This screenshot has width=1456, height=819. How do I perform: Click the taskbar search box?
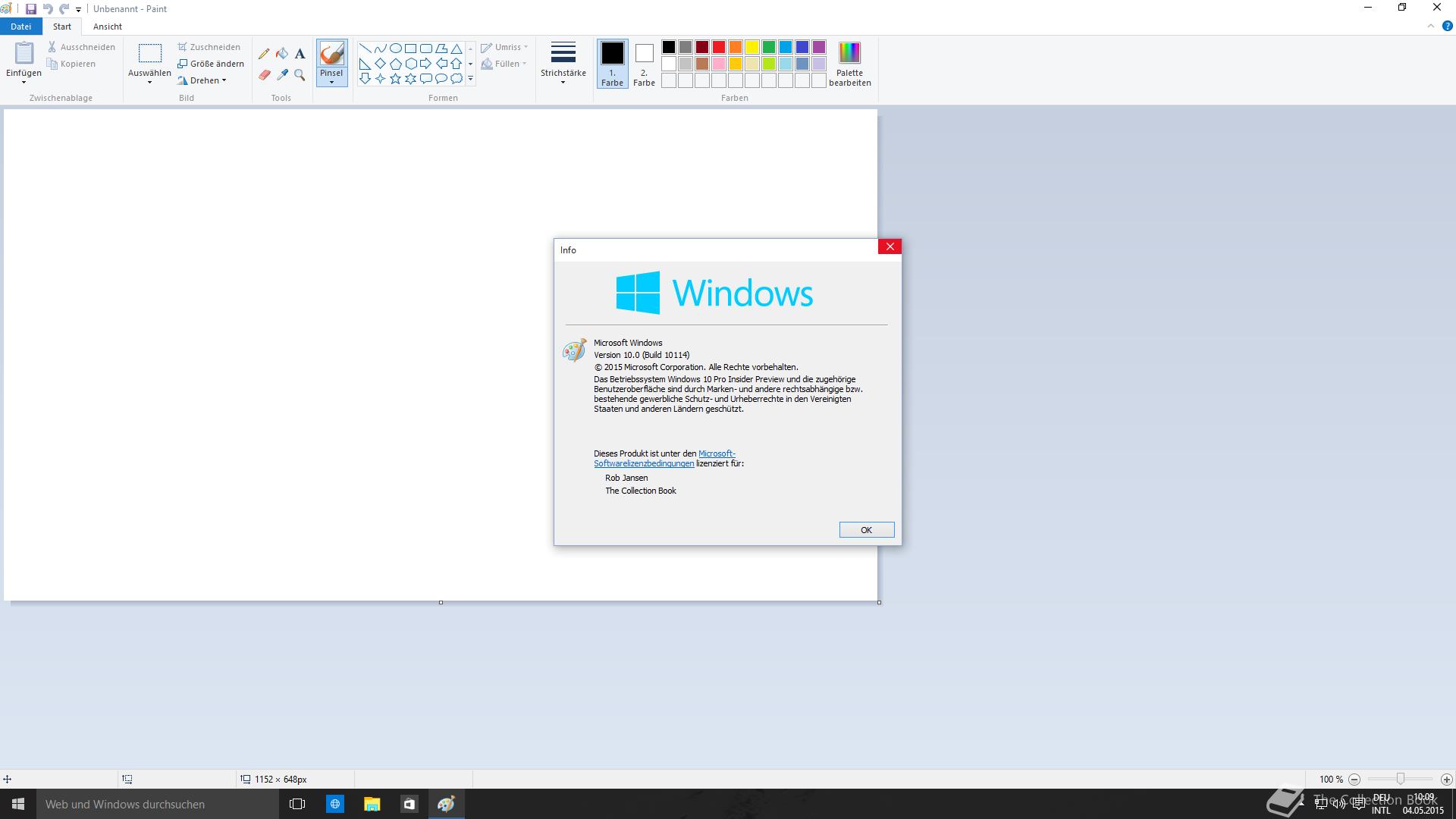tap(158, 804)
